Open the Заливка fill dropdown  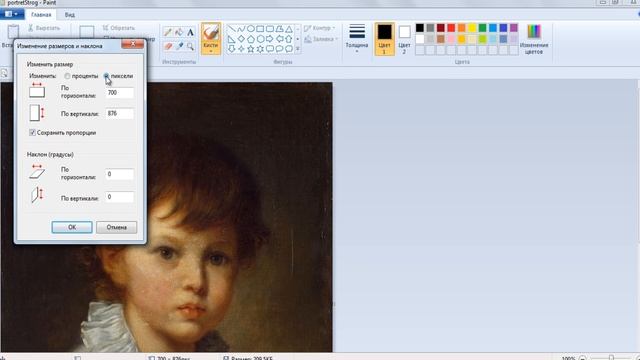(322, 39)
